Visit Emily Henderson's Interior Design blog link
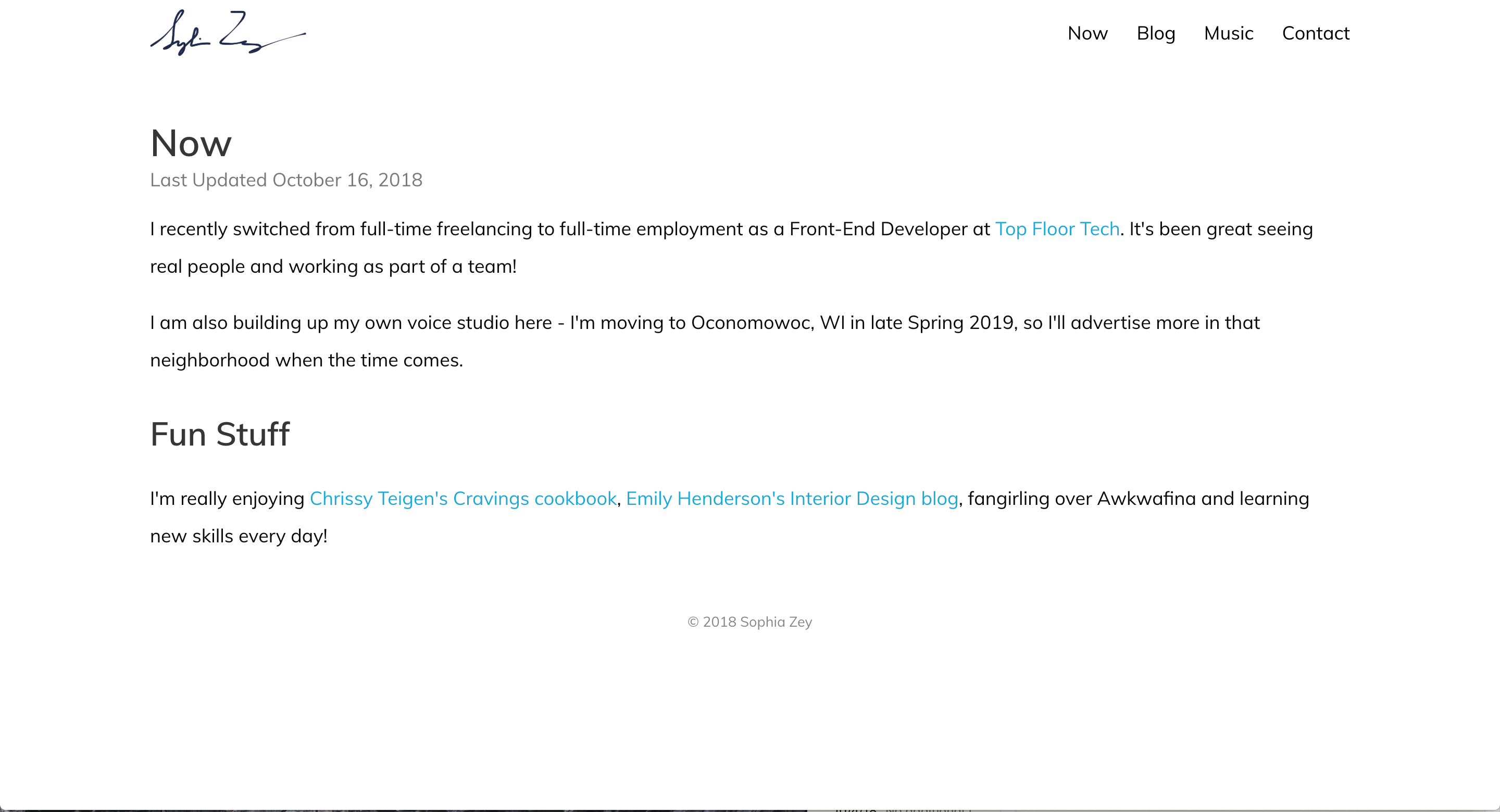 (792, 498)
